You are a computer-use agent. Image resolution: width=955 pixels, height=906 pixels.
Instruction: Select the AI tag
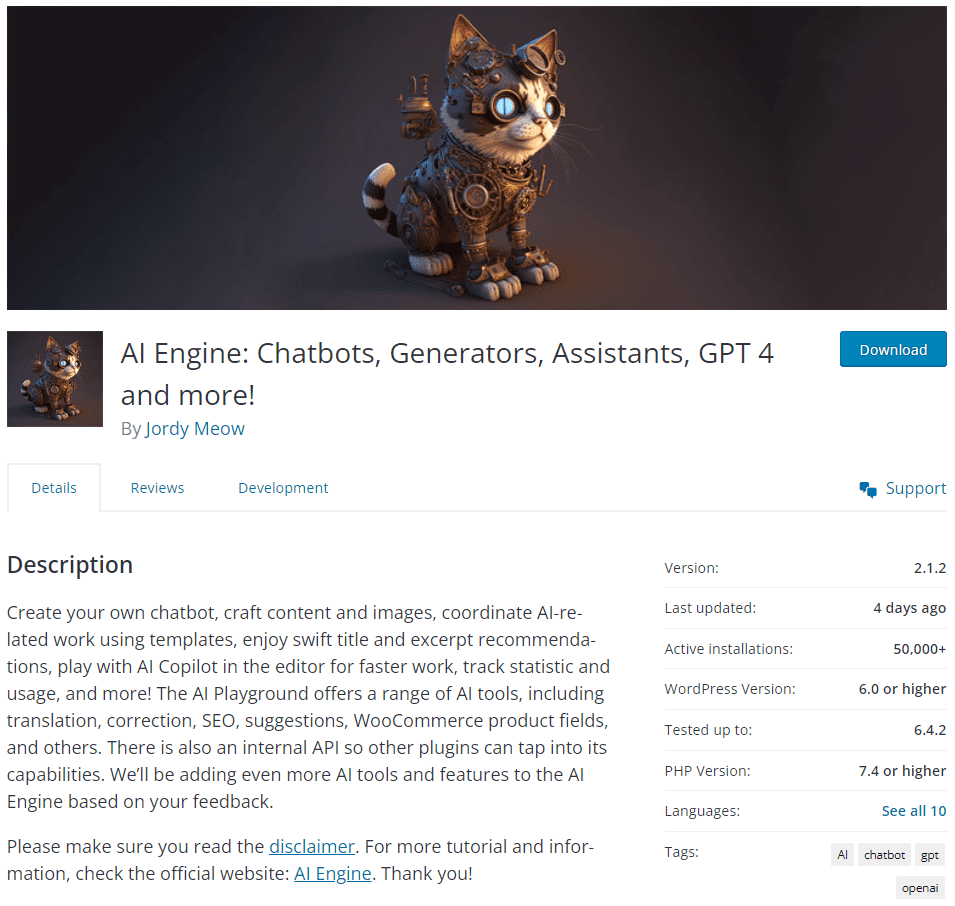842,854
